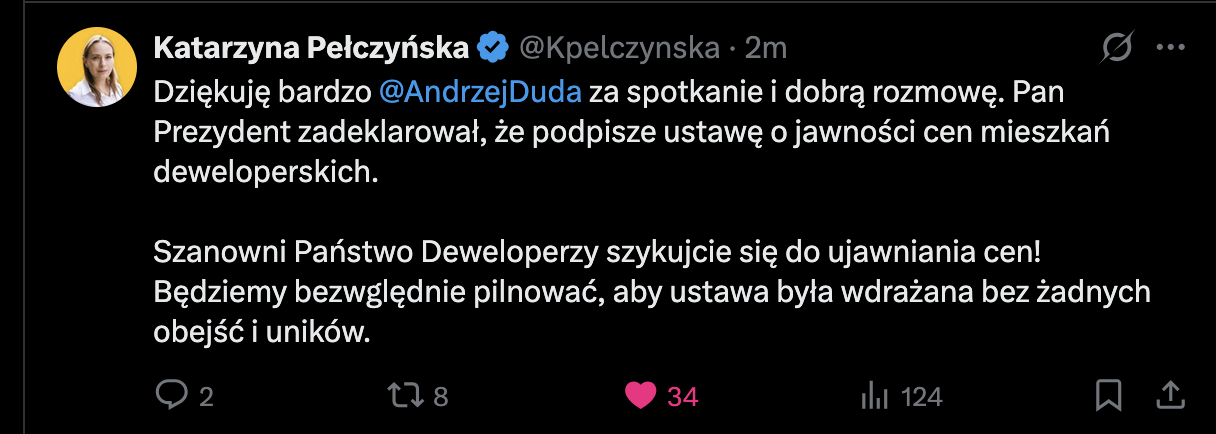This screenshot has width=1216, height=434.
Task: Click the repost count number 8
Action: click(440, 397)
